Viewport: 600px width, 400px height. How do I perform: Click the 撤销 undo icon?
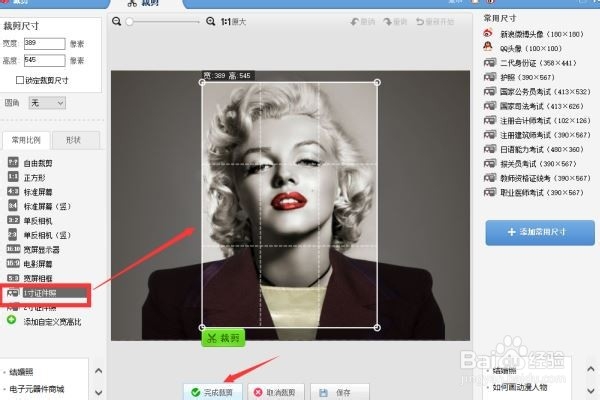coord(354,22)
